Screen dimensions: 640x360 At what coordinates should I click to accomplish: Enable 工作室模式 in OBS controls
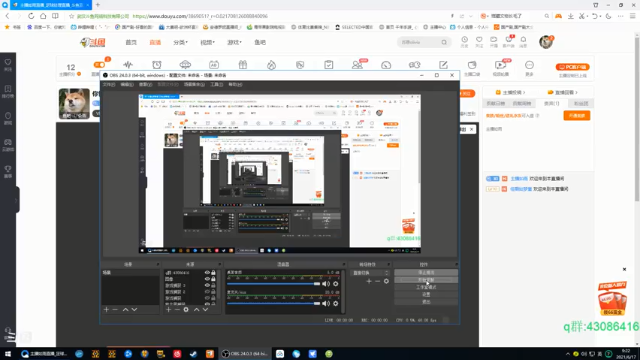point(426,287)
